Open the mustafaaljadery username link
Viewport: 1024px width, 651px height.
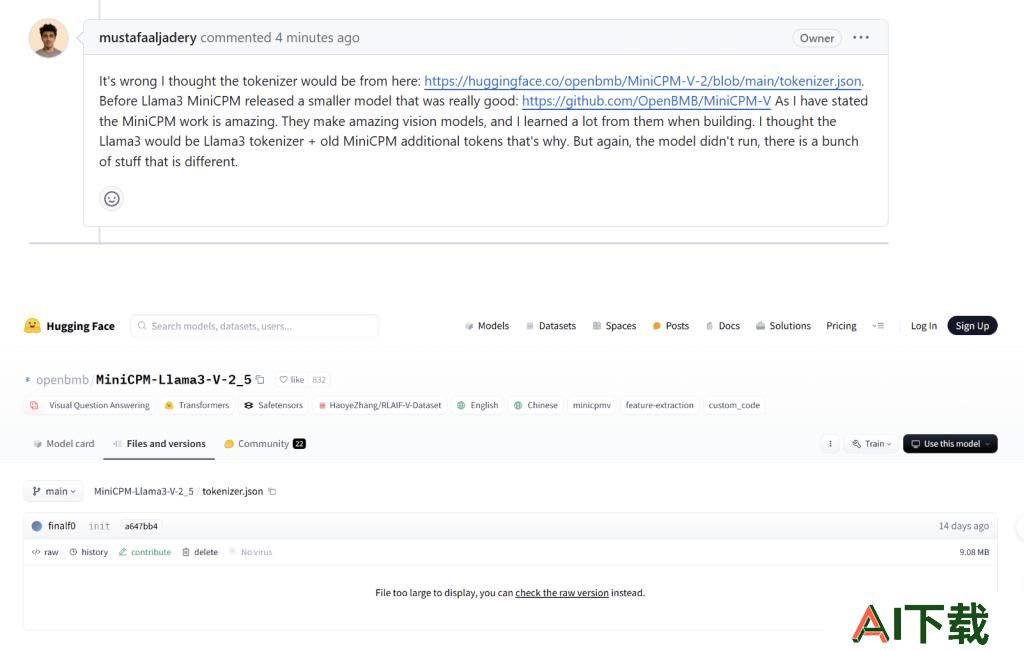pos(148,38)
